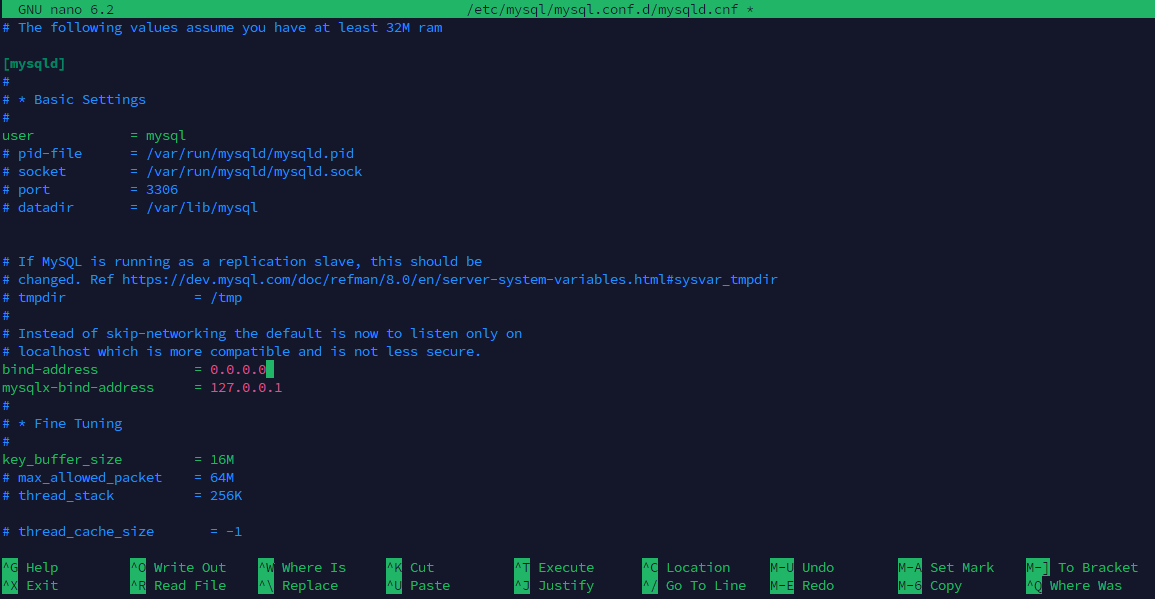The image size is (1155, 599).
Task: Set Mark to start a selection
Action: (962, 567)
